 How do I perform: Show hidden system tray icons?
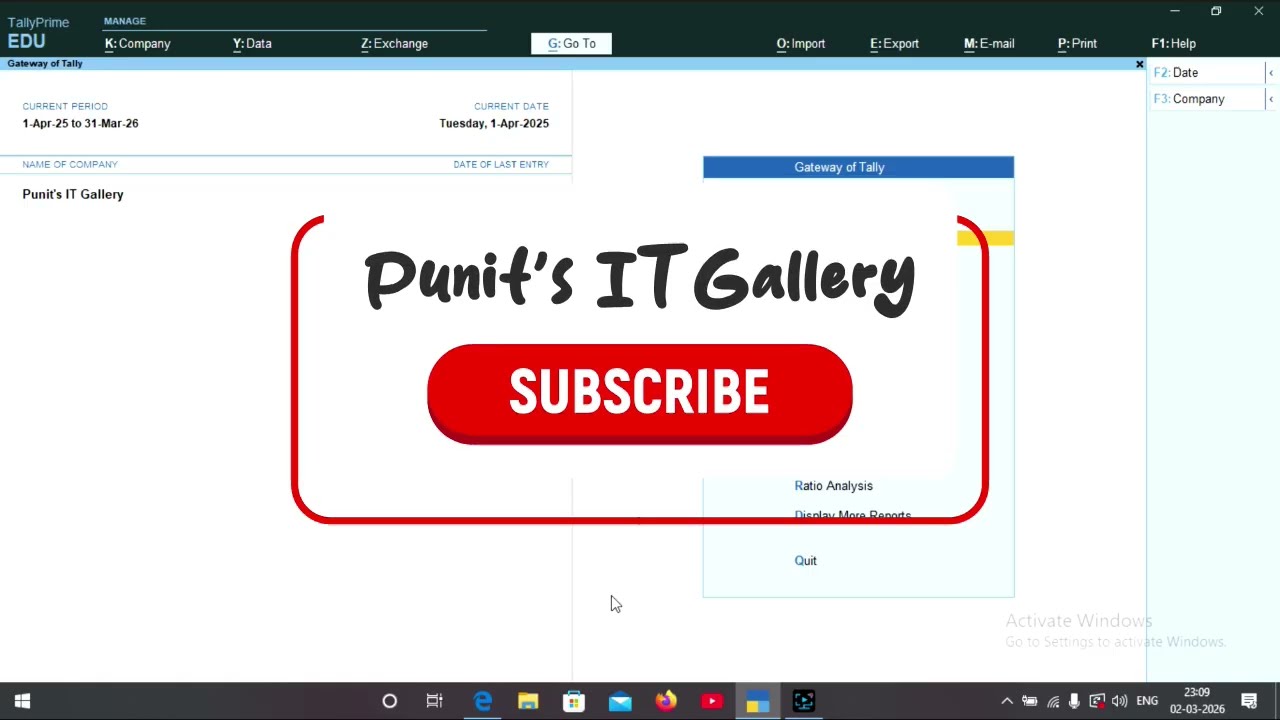tap(1007, 701)
